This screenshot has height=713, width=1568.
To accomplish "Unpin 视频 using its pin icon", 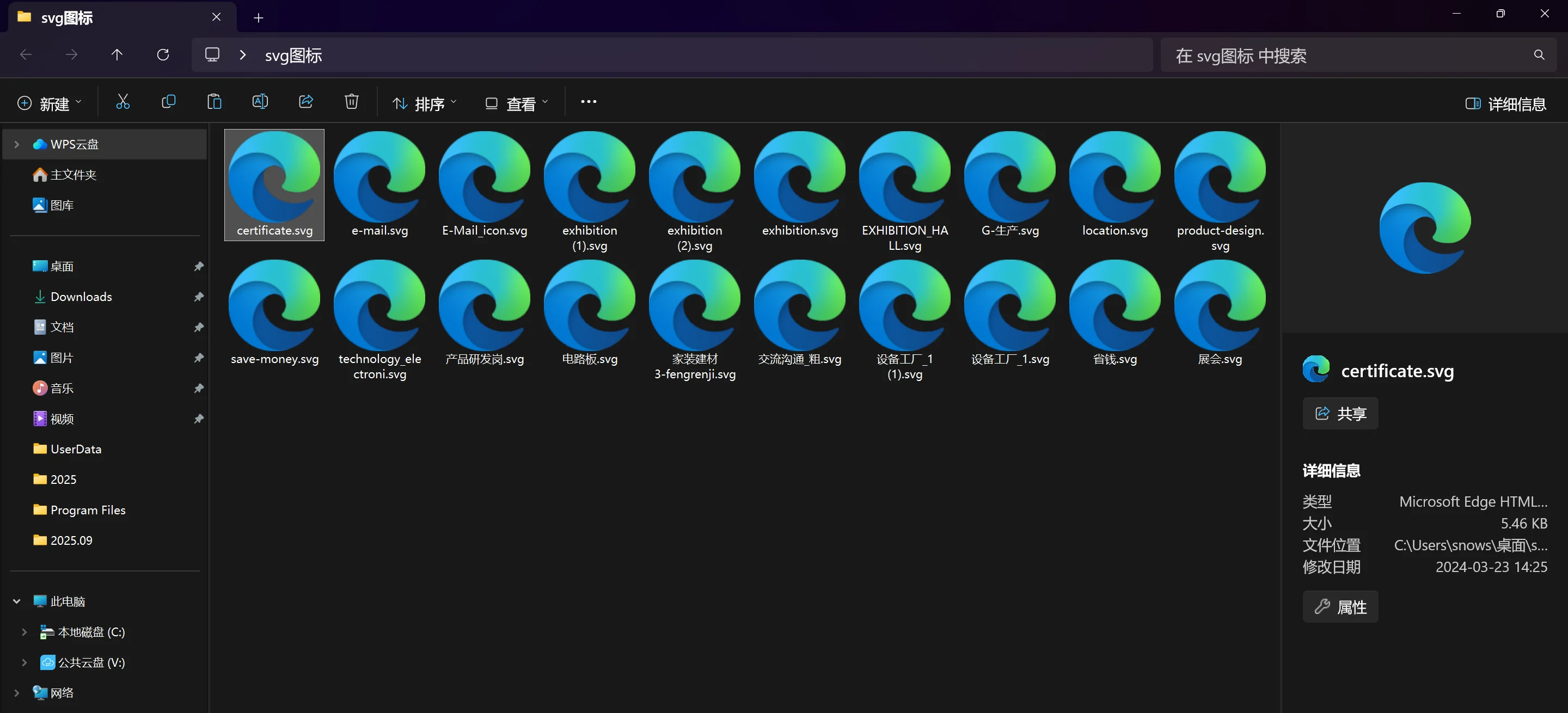I will coord(198,419).
